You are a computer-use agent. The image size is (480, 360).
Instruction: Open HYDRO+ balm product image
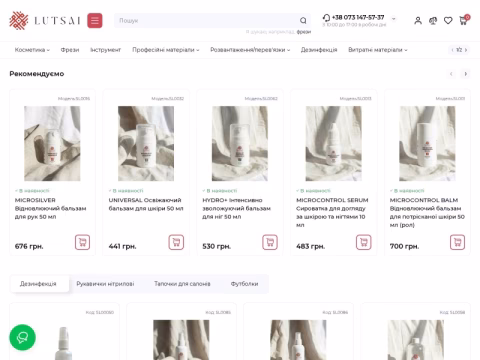click(x=240, y=143)
